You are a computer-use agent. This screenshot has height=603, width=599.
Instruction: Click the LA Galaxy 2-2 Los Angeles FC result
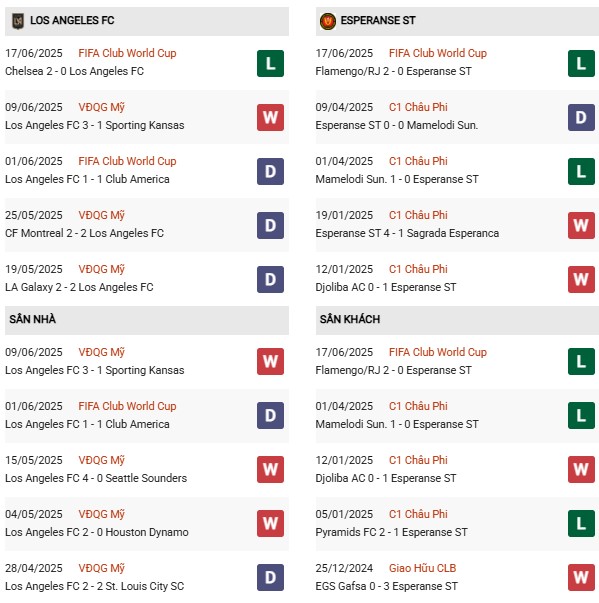(79, 287)
